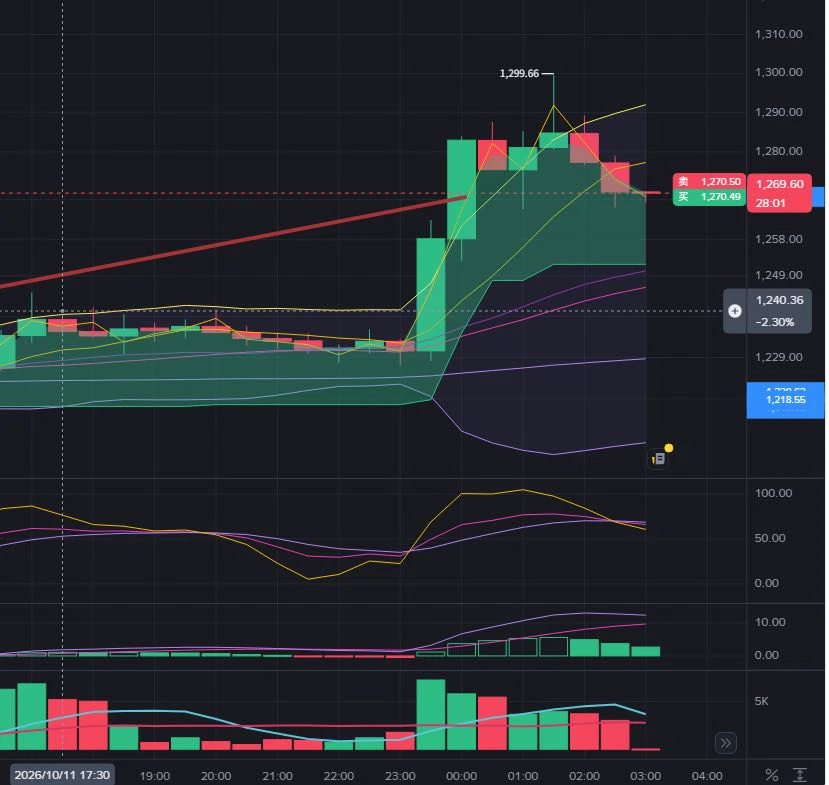This screenshot has width=829, height=785.
Task: Select the current price label 1,269.60
Action: (779, 184)
